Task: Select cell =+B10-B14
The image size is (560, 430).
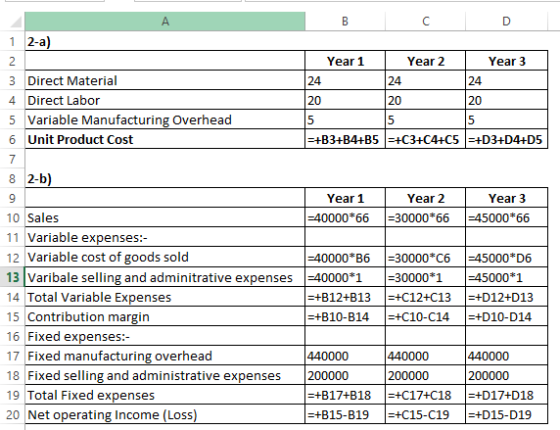Action: (345, 316)
